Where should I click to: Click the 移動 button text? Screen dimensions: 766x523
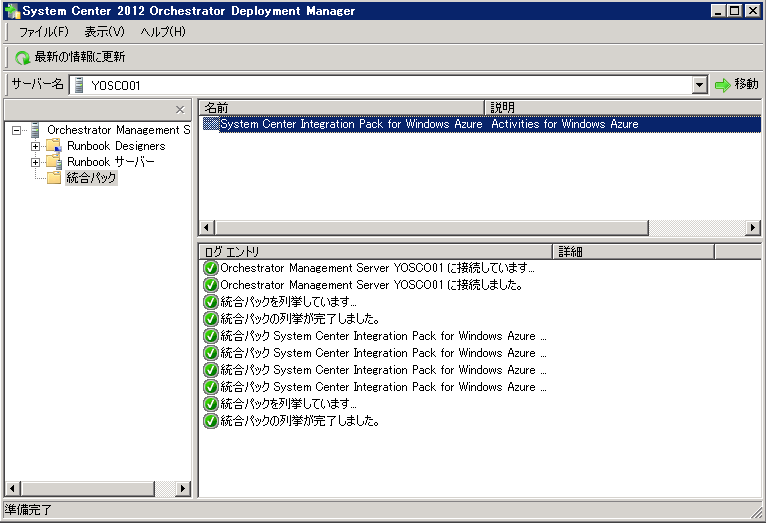[746, 84]
